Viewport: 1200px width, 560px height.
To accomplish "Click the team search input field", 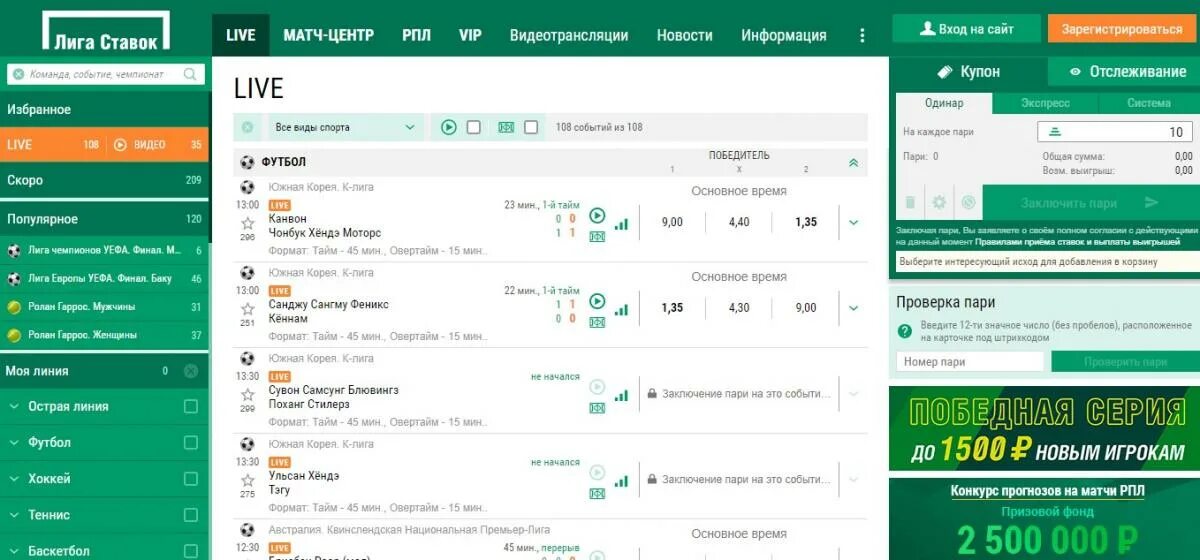I will tap(105, 74).
